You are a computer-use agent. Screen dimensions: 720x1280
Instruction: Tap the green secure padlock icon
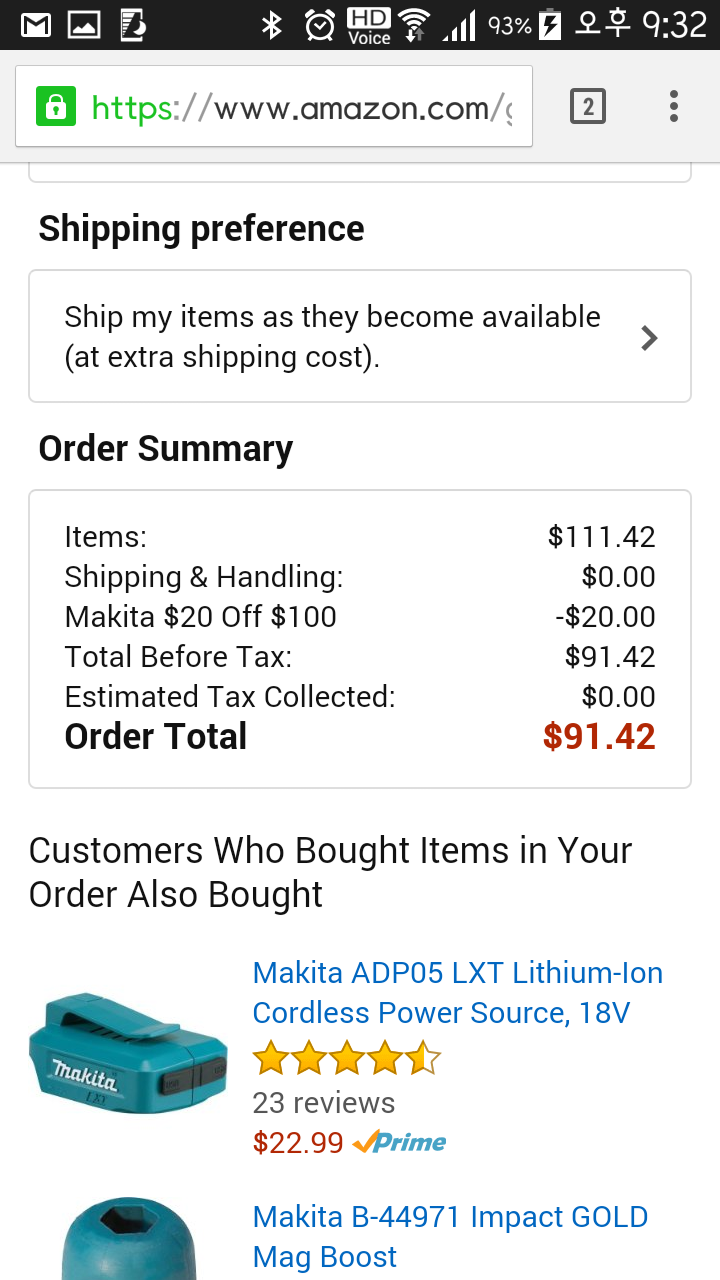point(56,106)
